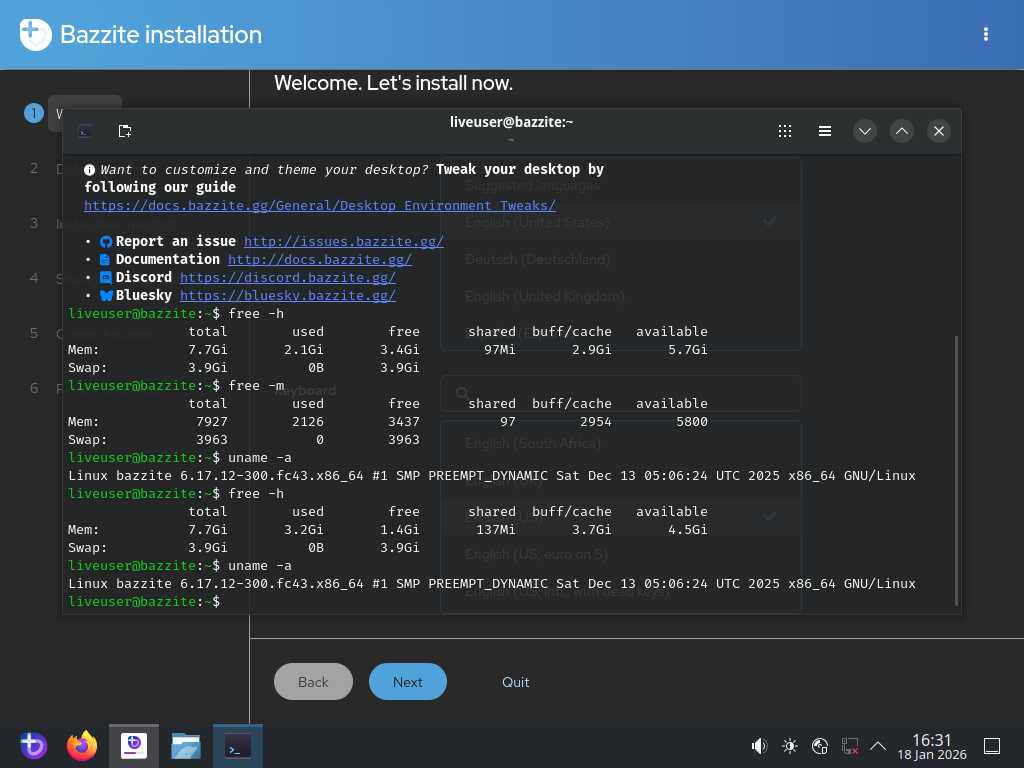The width and height of the screenshot is (1024, 768).
Task: Minimize terminal using down chevron button
Action: (x=865, y=131)
